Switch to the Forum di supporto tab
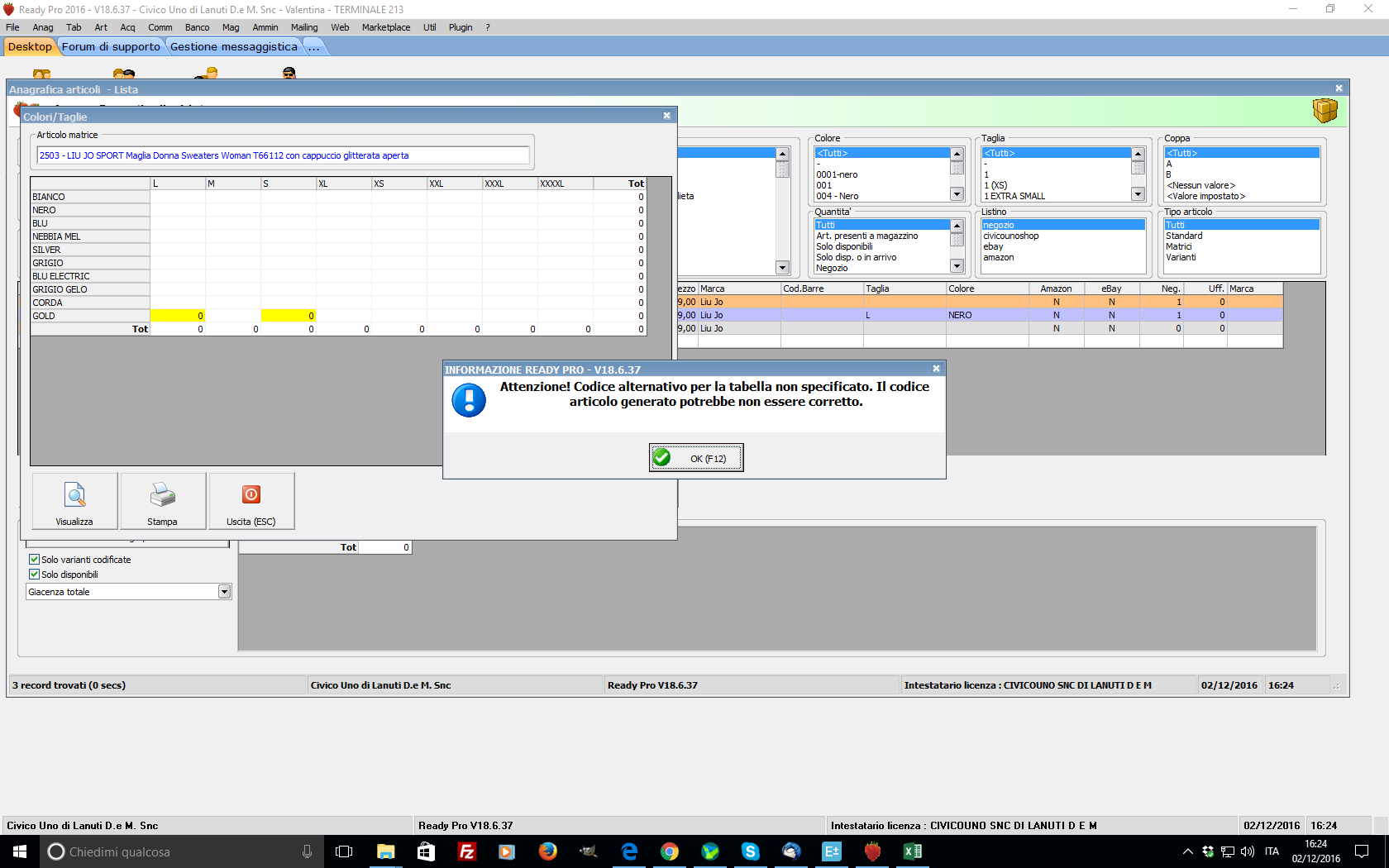 [x=111, y=47]
